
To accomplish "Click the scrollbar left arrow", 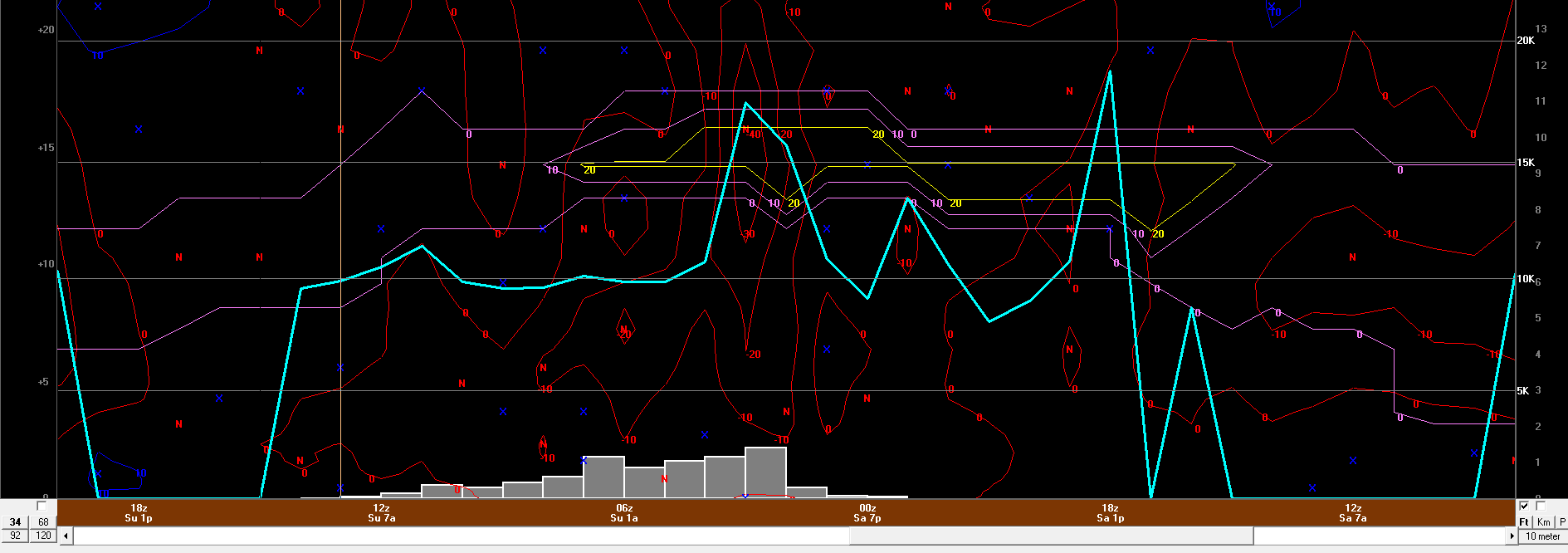I will tap(66, 536).
